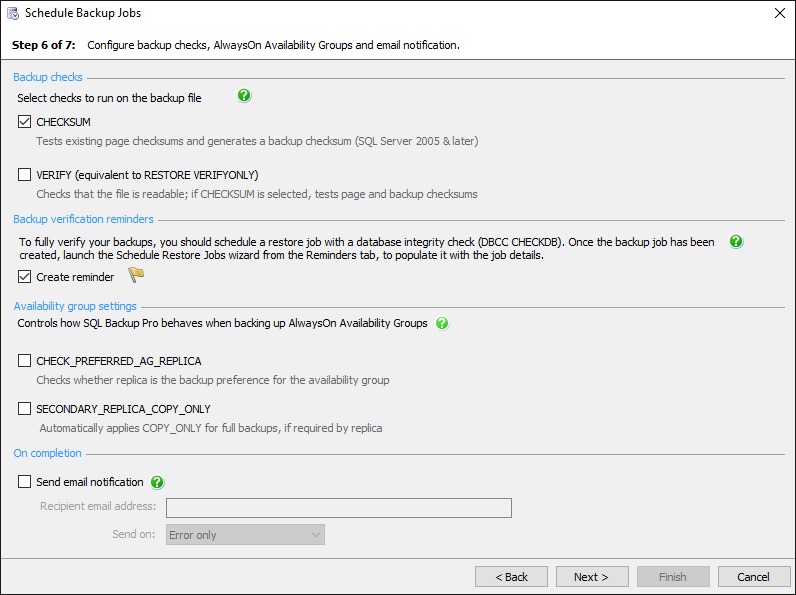Click the Backup checks section heading
Screen dimensions: 796x595
click(x=48, y=77)
